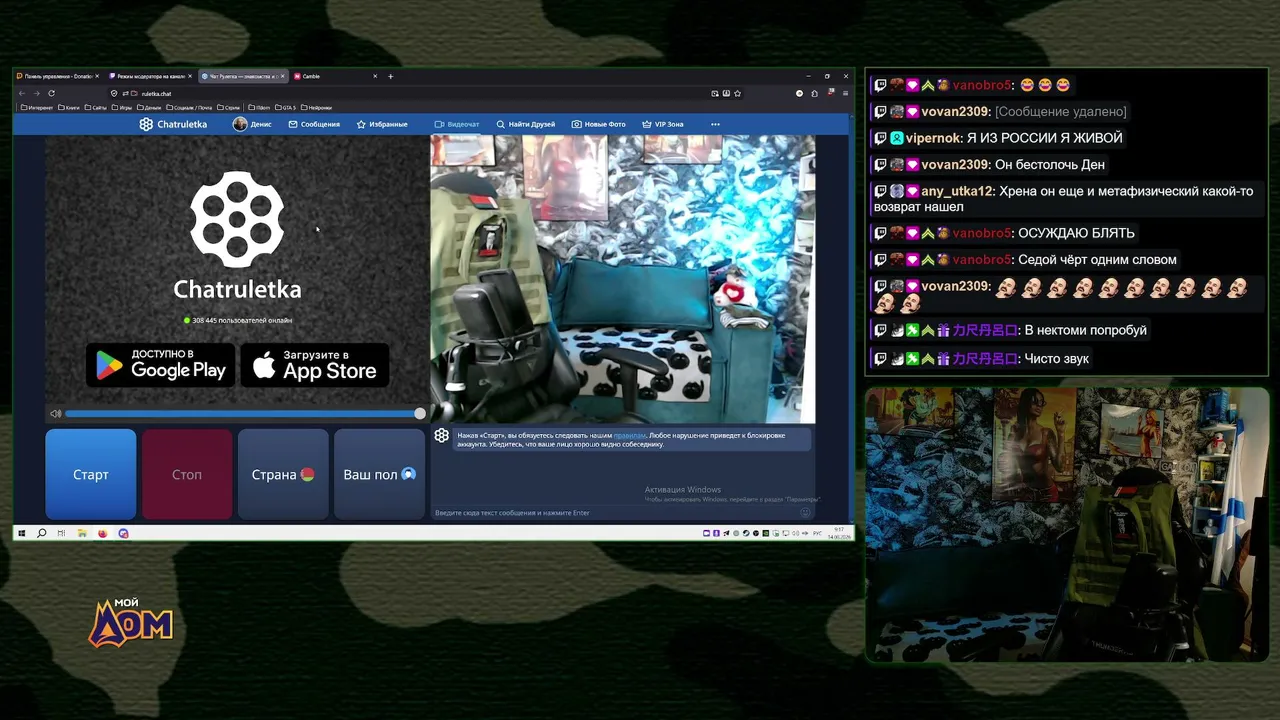Click the В нектоми попробуй chat message
Image resolution: width=1280 pixels, height=720 pixels.
[1086, 330]
